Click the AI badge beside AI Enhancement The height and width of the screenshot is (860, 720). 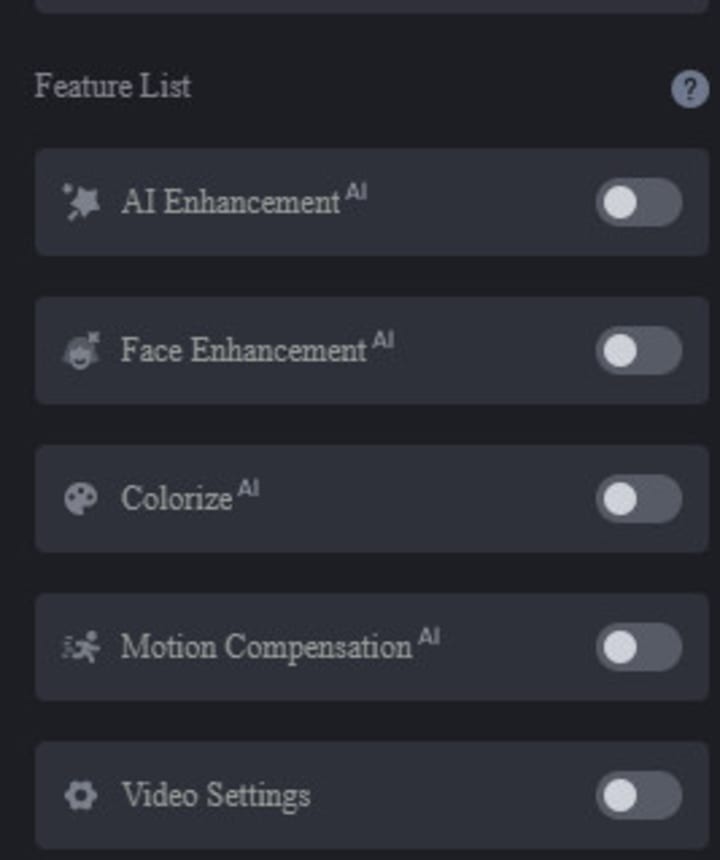coord(356,193)
